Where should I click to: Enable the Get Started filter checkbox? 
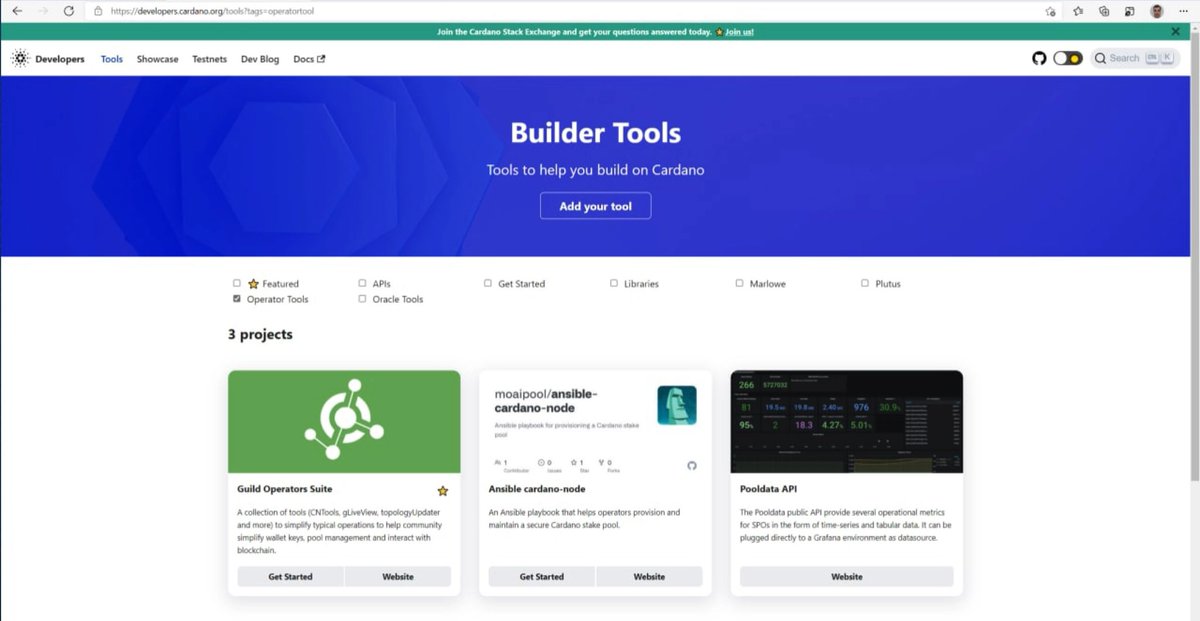(x=488, y=283)
